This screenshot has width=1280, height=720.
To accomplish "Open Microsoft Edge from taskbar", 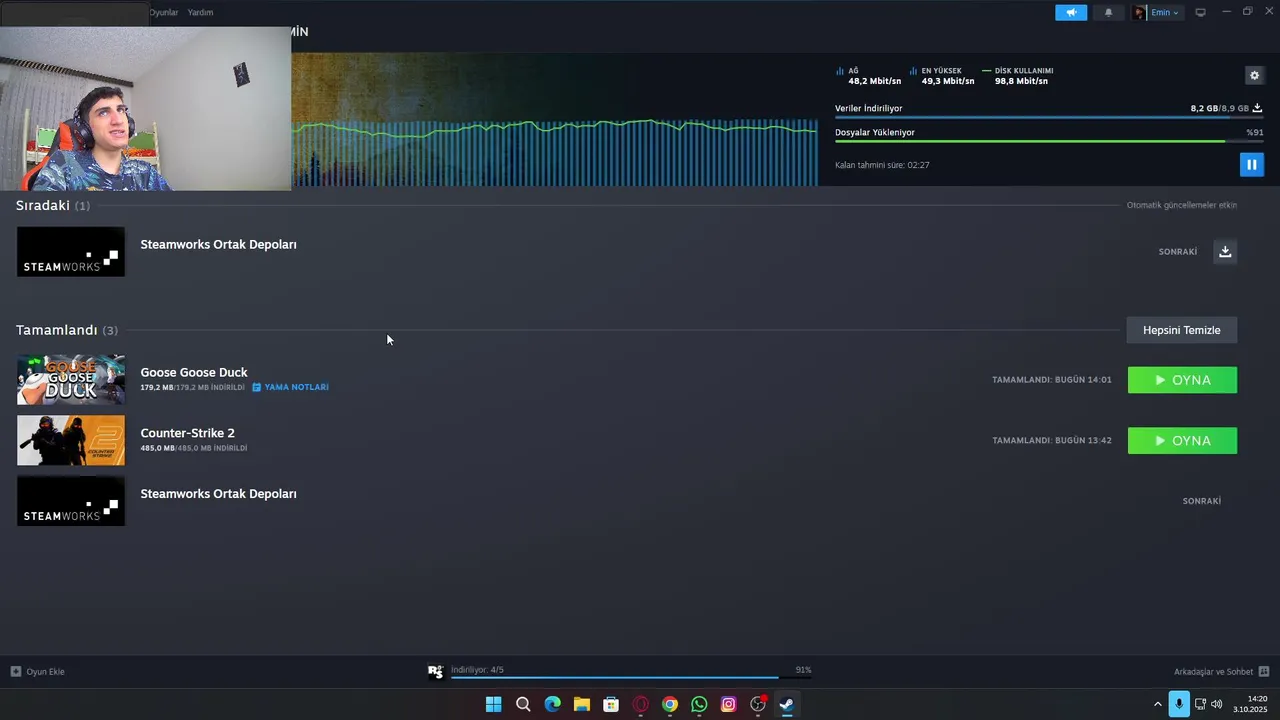I will (552, 704).
